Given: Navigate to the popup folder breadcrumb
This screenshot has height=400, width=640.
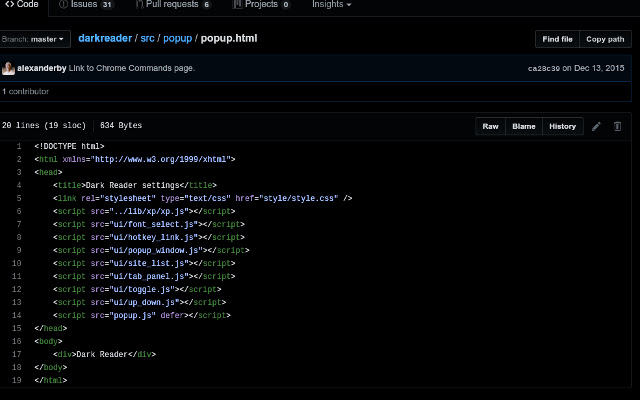Looking at the screenshot, I should click(x=179, y=39).
